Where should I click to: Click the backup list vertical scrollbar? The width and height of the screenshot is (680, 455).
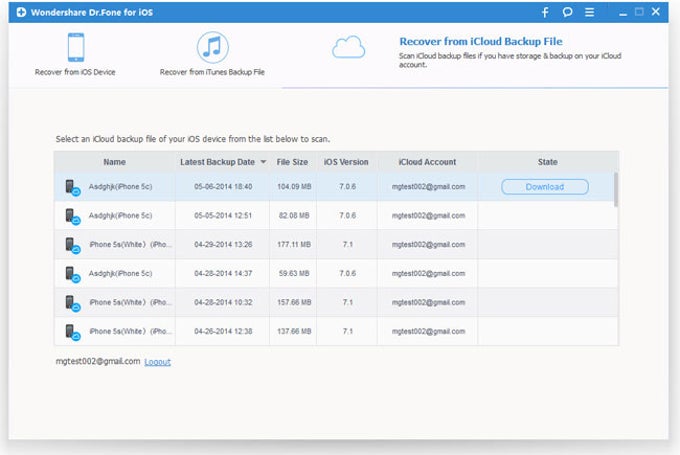616,190
